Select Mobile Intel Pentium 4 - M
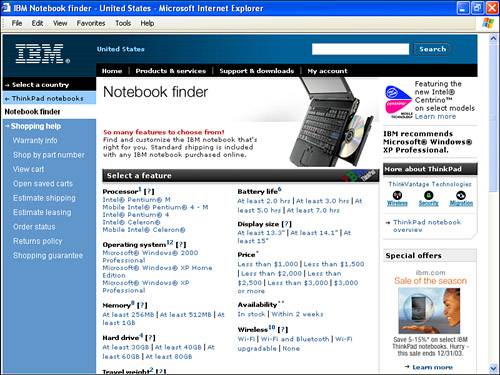 [x=155, y=207]
